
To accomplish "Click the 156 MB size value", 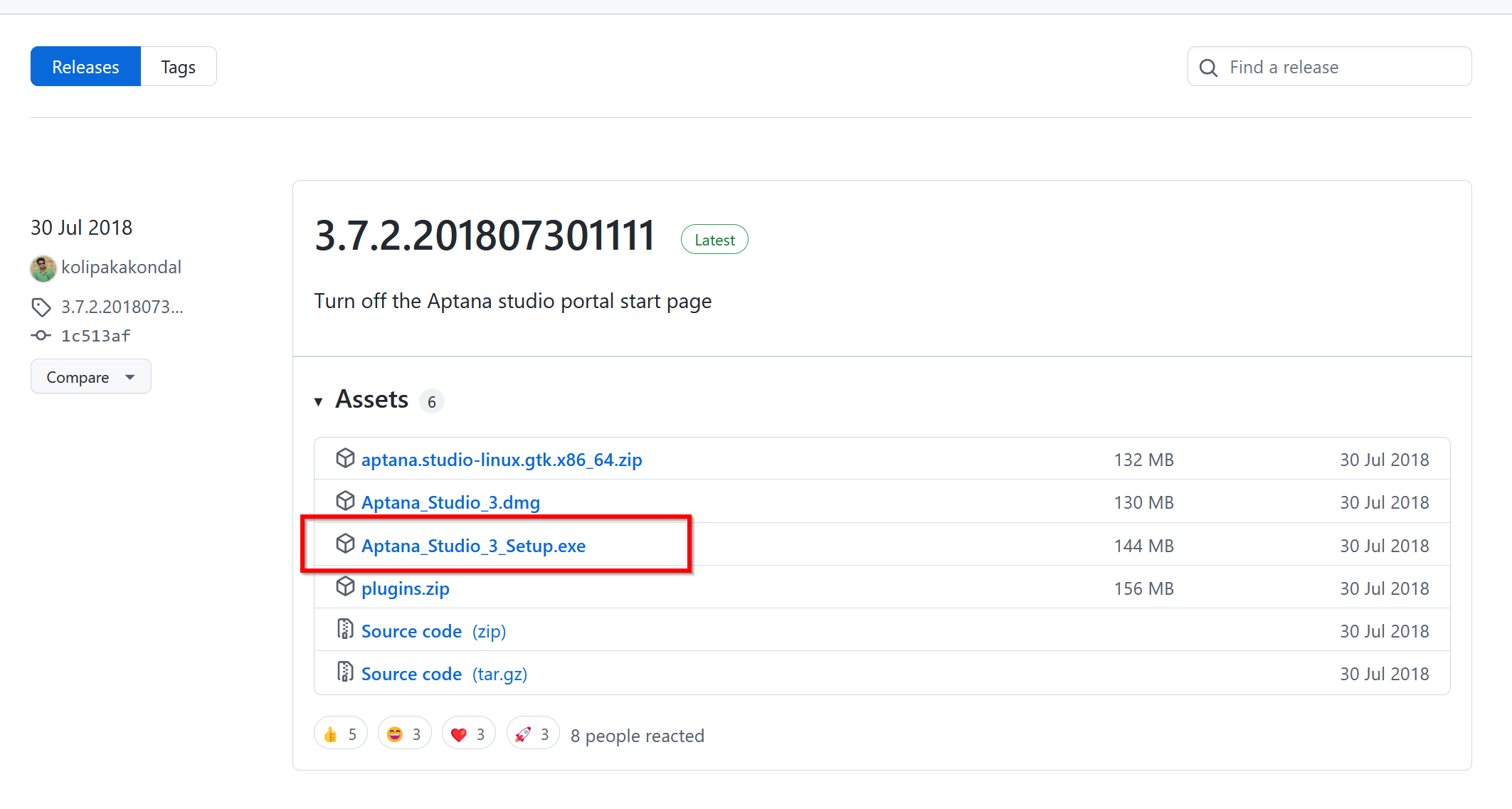I will [1144, 588].
